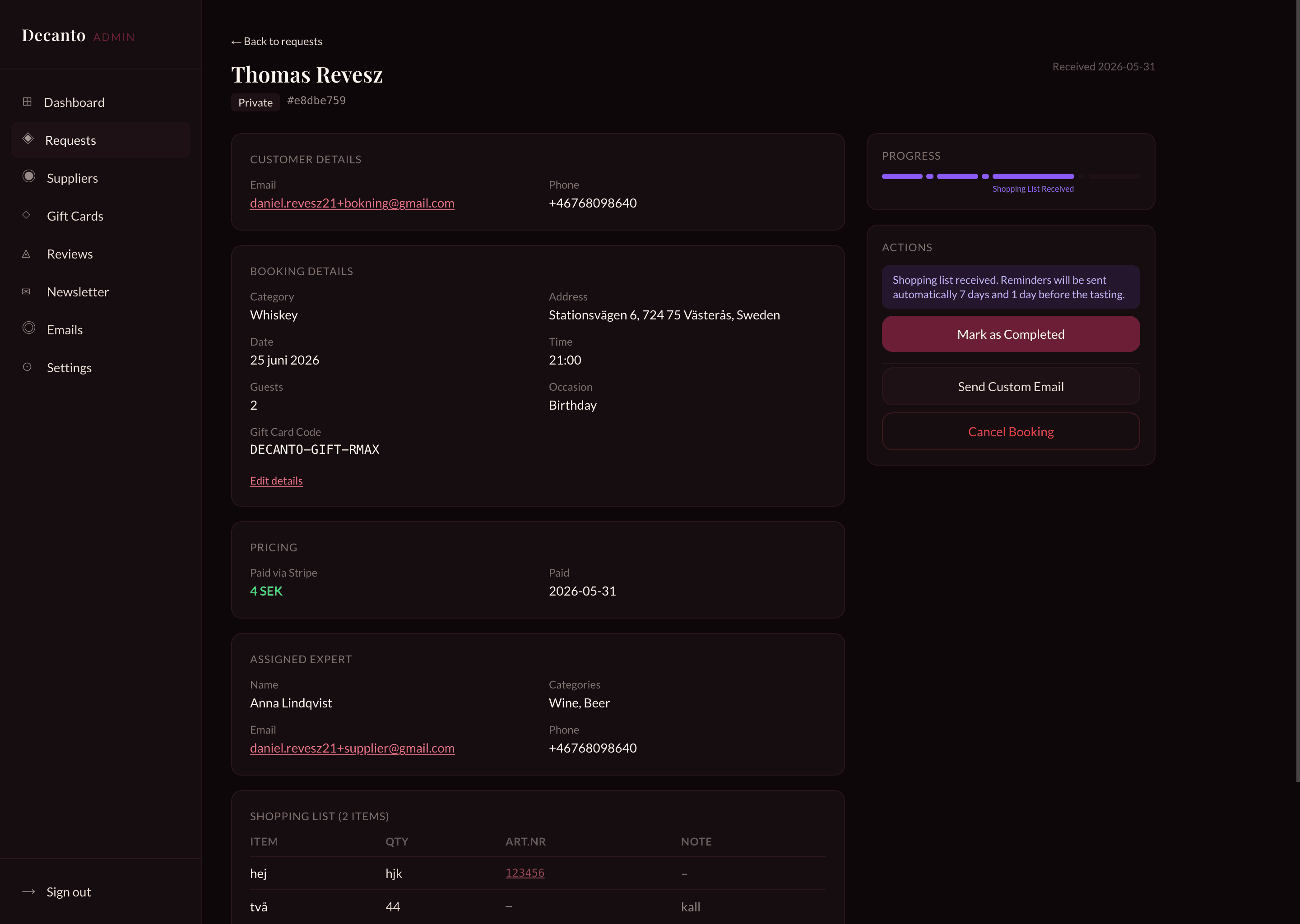Click the time value 21:00
Image resolution: width=1300 pixels, height=924 pixels.
click(565, 360)
